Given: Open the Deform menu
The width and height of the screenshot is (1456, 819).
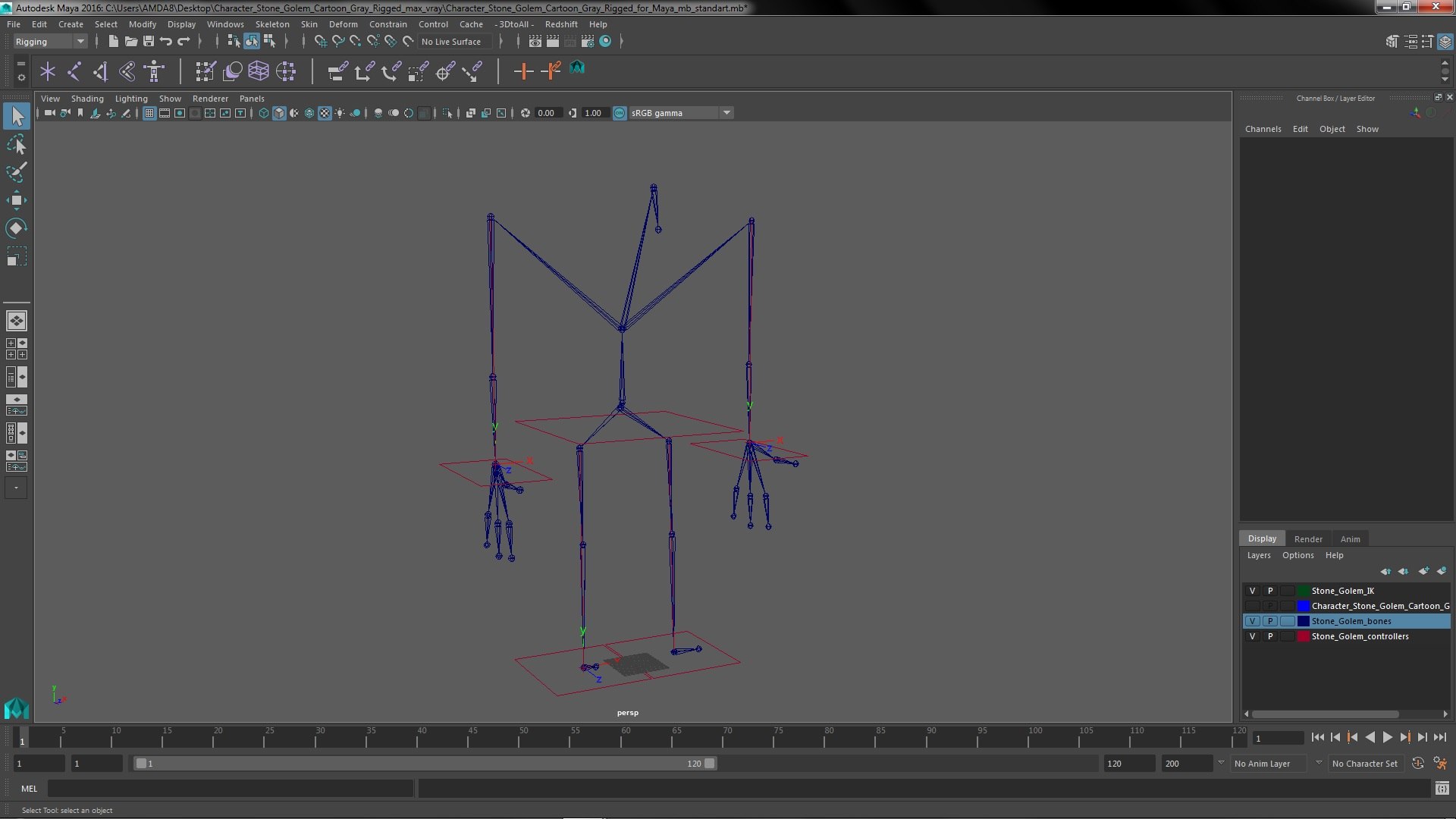Looking at the screenshot, I should point(343,24).
